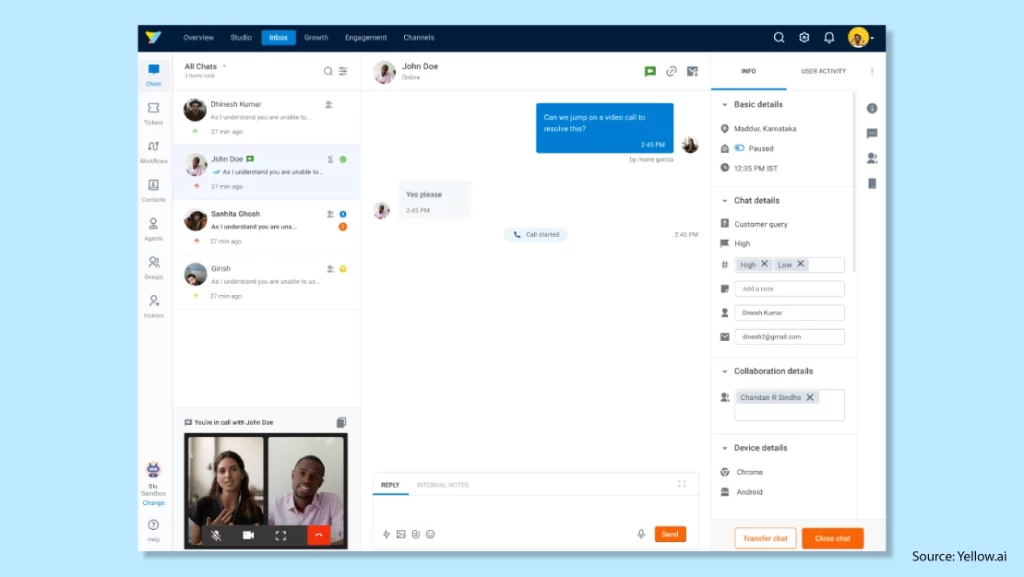Viewport: 1024px width, 577px height.
Task: Open the emoji picker
Action: tap(430, 534)
